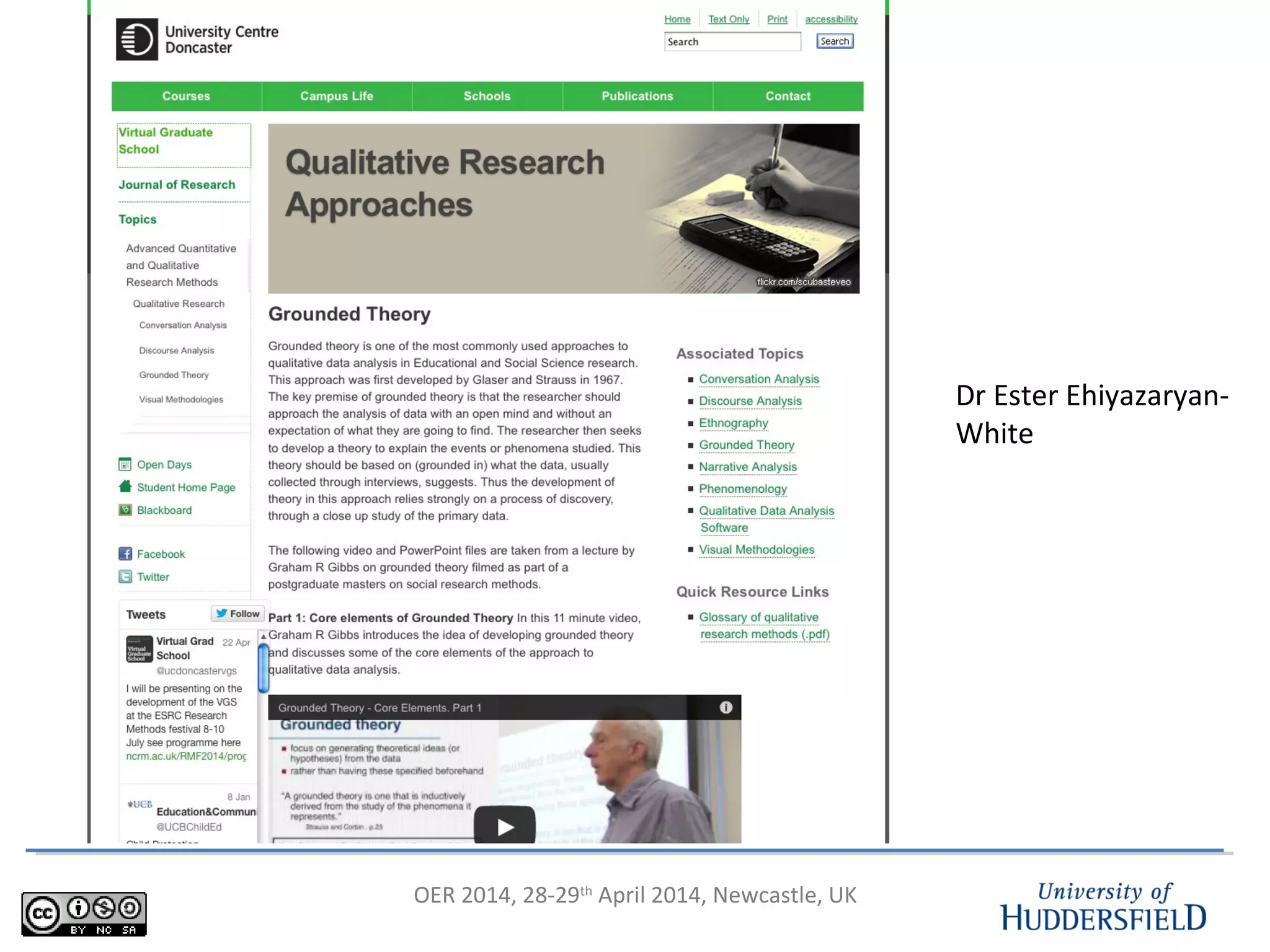Image resolution: width=1270 pixels, height=952 pixels.
Task: Click into the Search text field
Action: point(732,42)
